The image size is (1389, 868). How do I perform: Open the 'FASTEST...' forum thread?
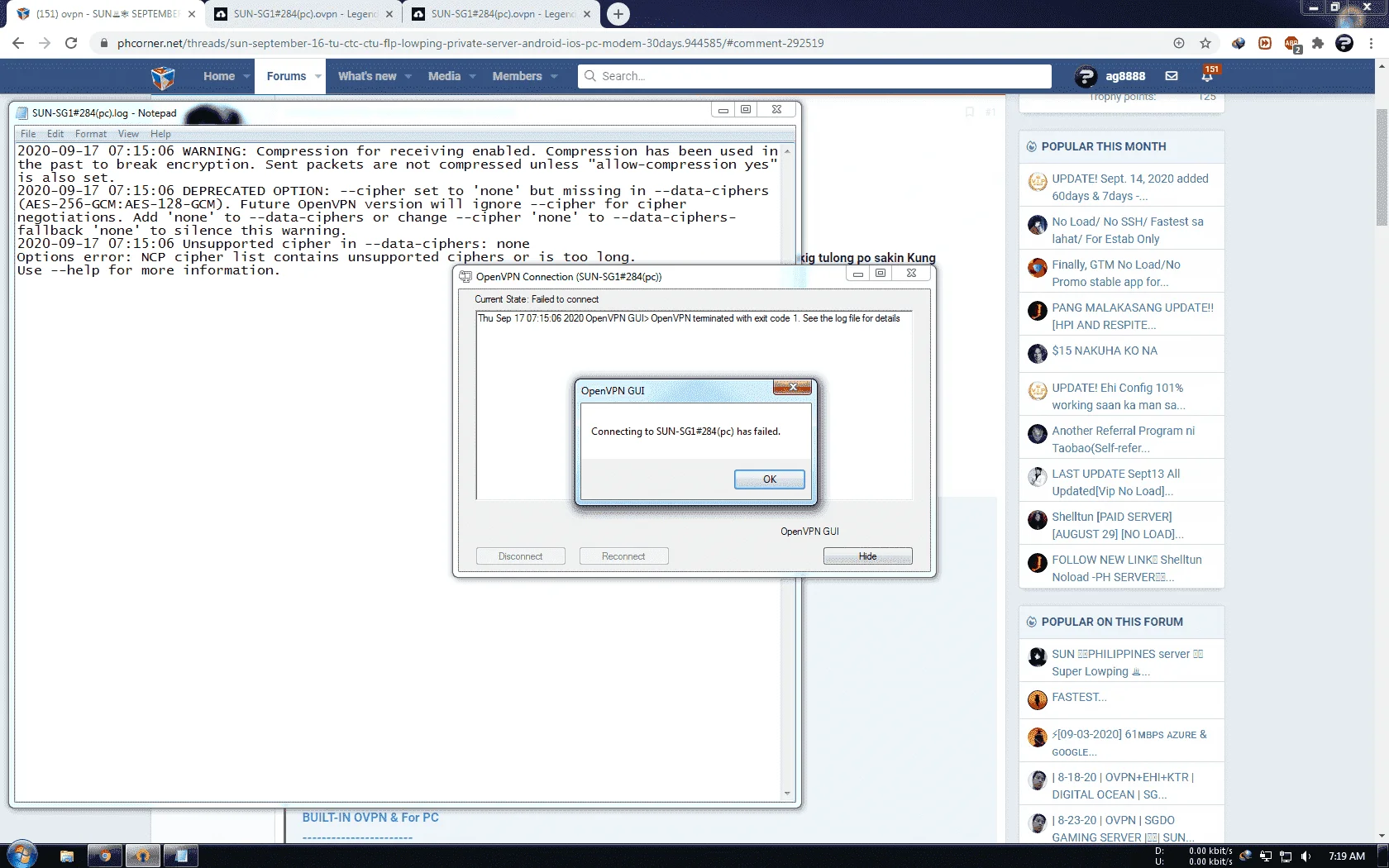pos(1079,697)
